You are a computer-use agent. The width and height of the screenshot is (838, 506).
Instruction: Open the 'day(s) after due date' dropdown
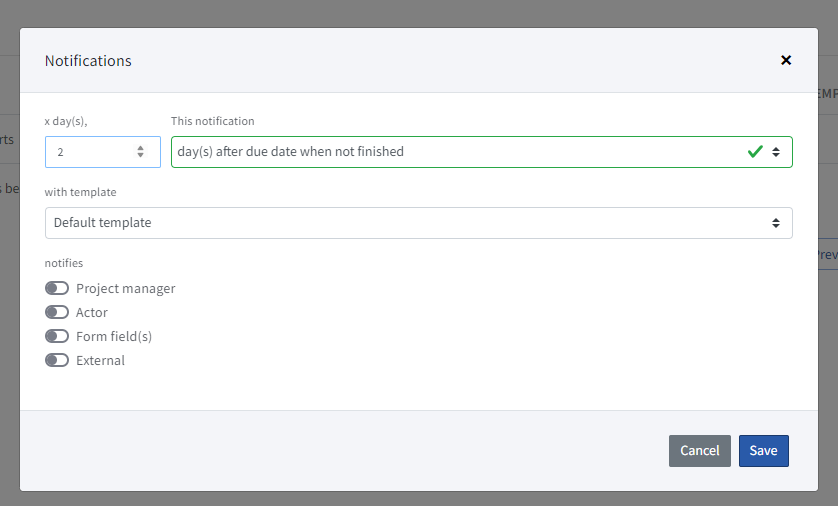[450, 152]
